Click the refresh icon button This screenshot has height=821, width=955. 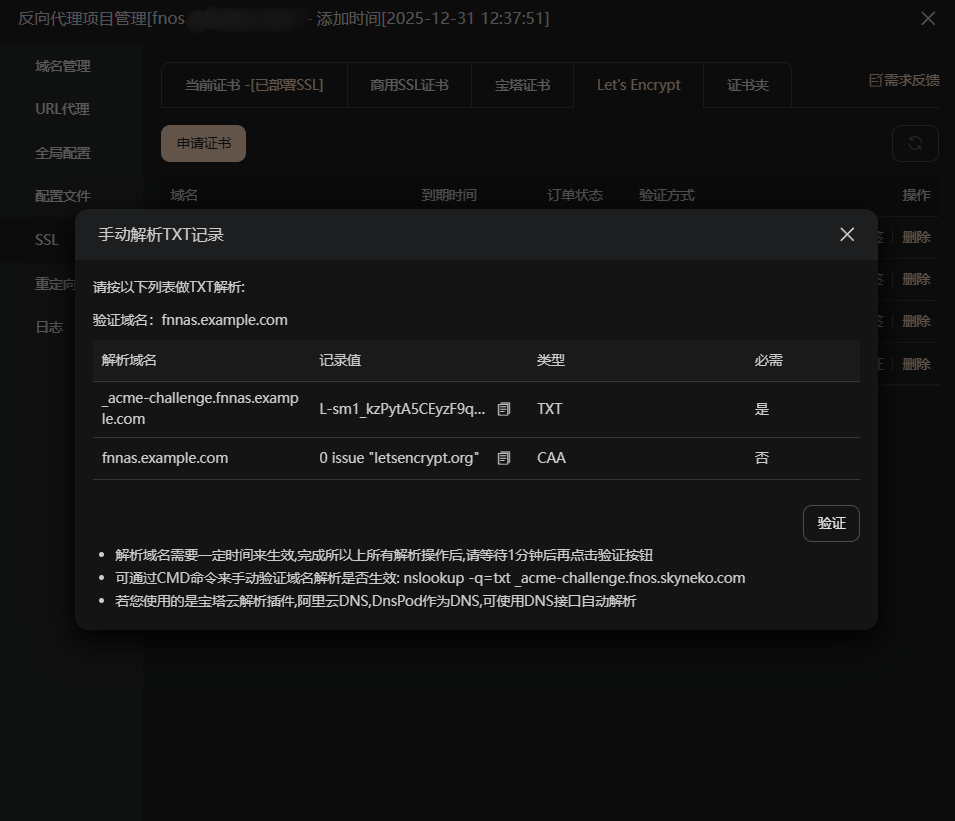tap(914, 143)
